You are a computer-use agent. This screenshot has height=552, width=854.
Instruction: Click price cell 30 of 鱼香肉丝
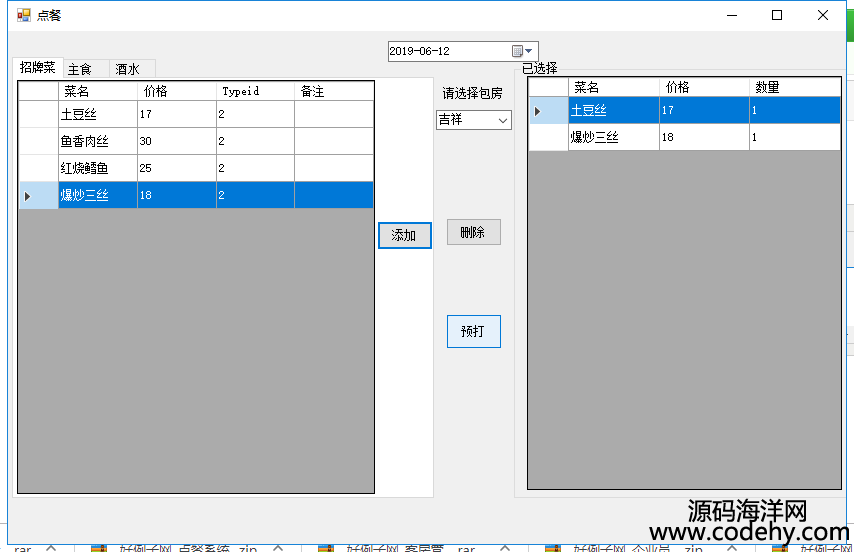[177, 141]
